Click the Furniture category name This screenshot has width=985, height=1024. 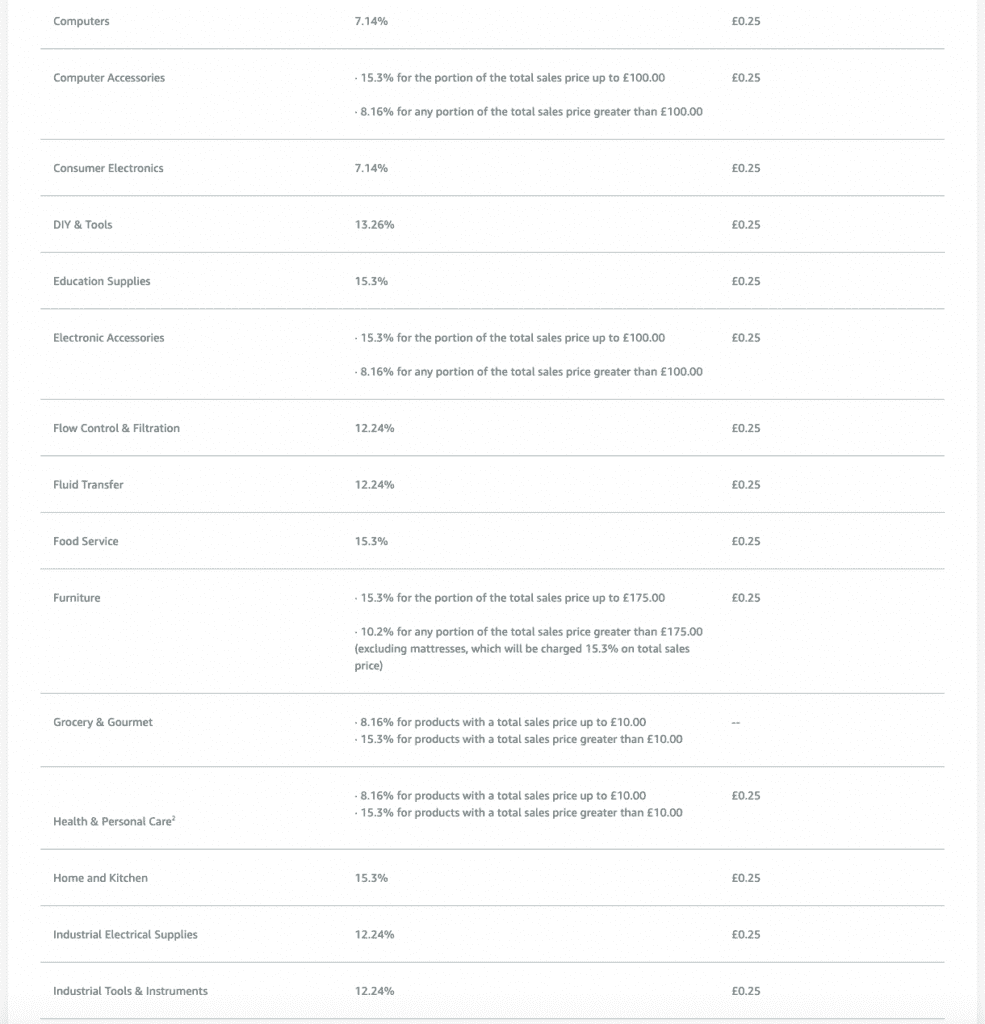pos(77,598)
